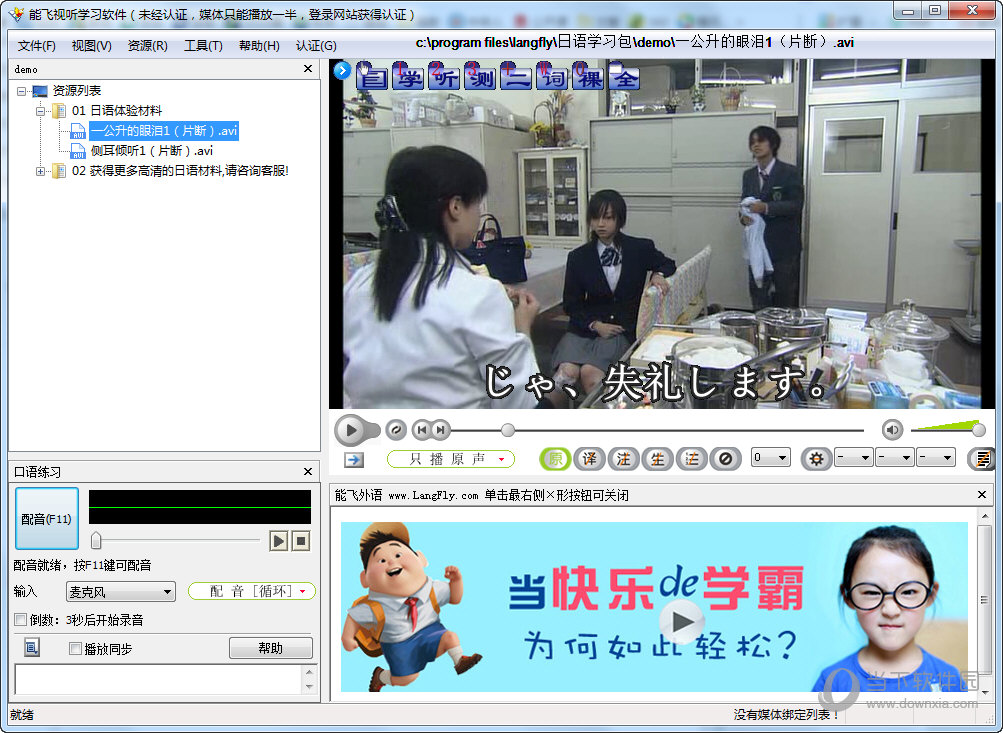Toggle the '生' new words button
The width and height of the screenshot is (1003, 733).
click(x=657, y=459)
